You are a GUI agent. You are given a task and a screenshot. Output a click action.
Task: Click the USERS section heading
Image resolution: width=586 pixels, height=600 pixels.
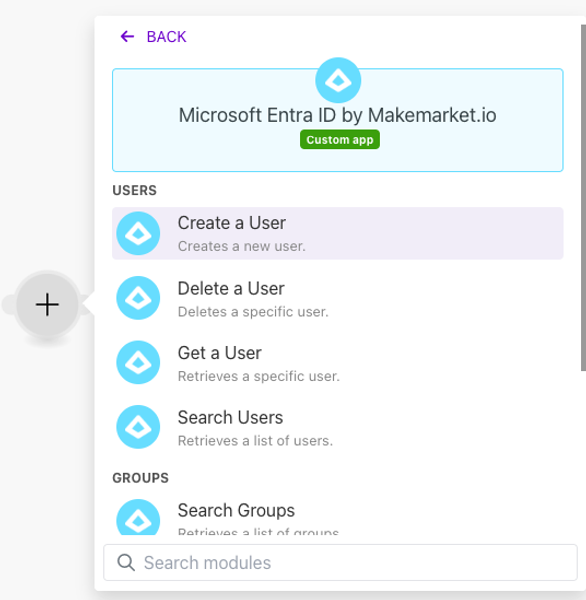click(x=134, y=190)
